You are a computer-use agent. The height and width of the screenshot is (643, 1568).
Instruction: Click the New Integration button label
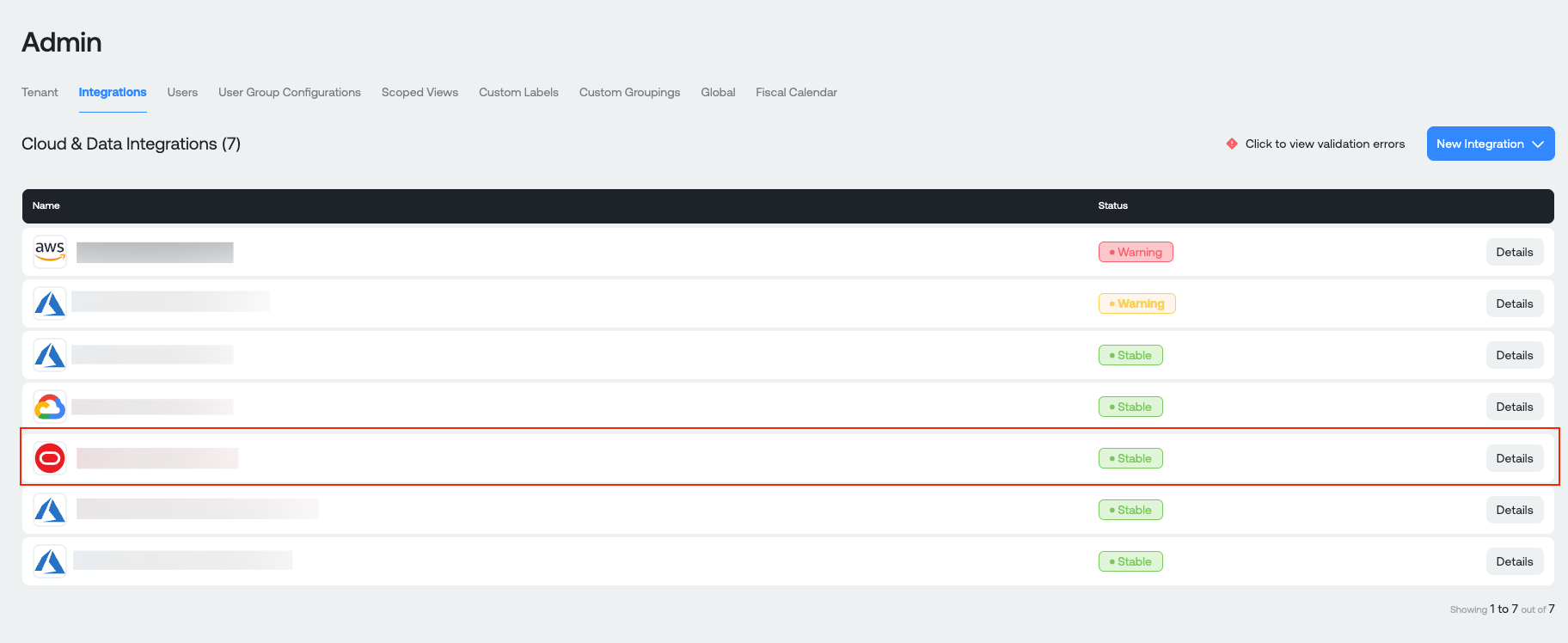point(1480,144)
